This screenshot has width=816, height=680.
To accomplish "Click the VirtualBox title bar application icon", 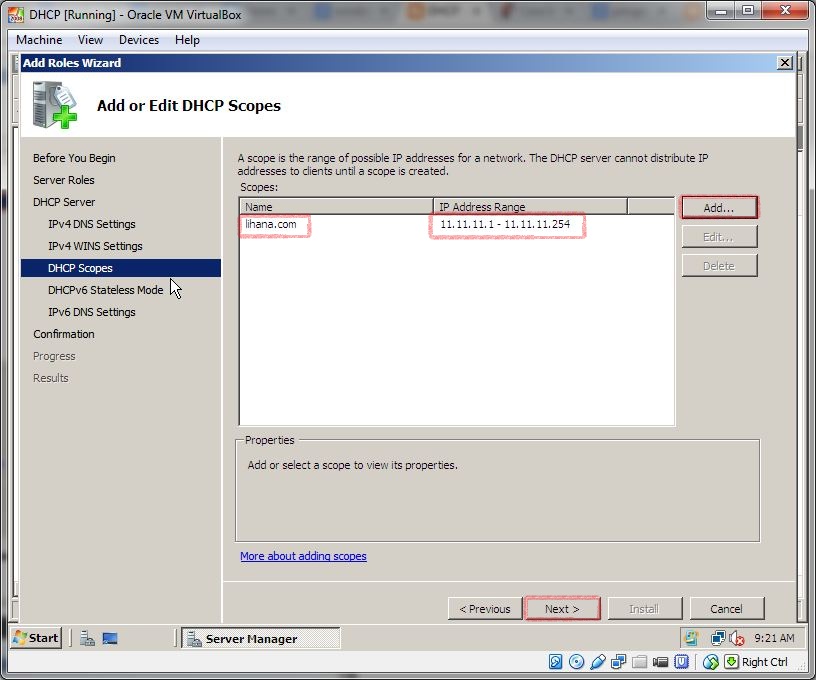I will (x=16, y=15).
